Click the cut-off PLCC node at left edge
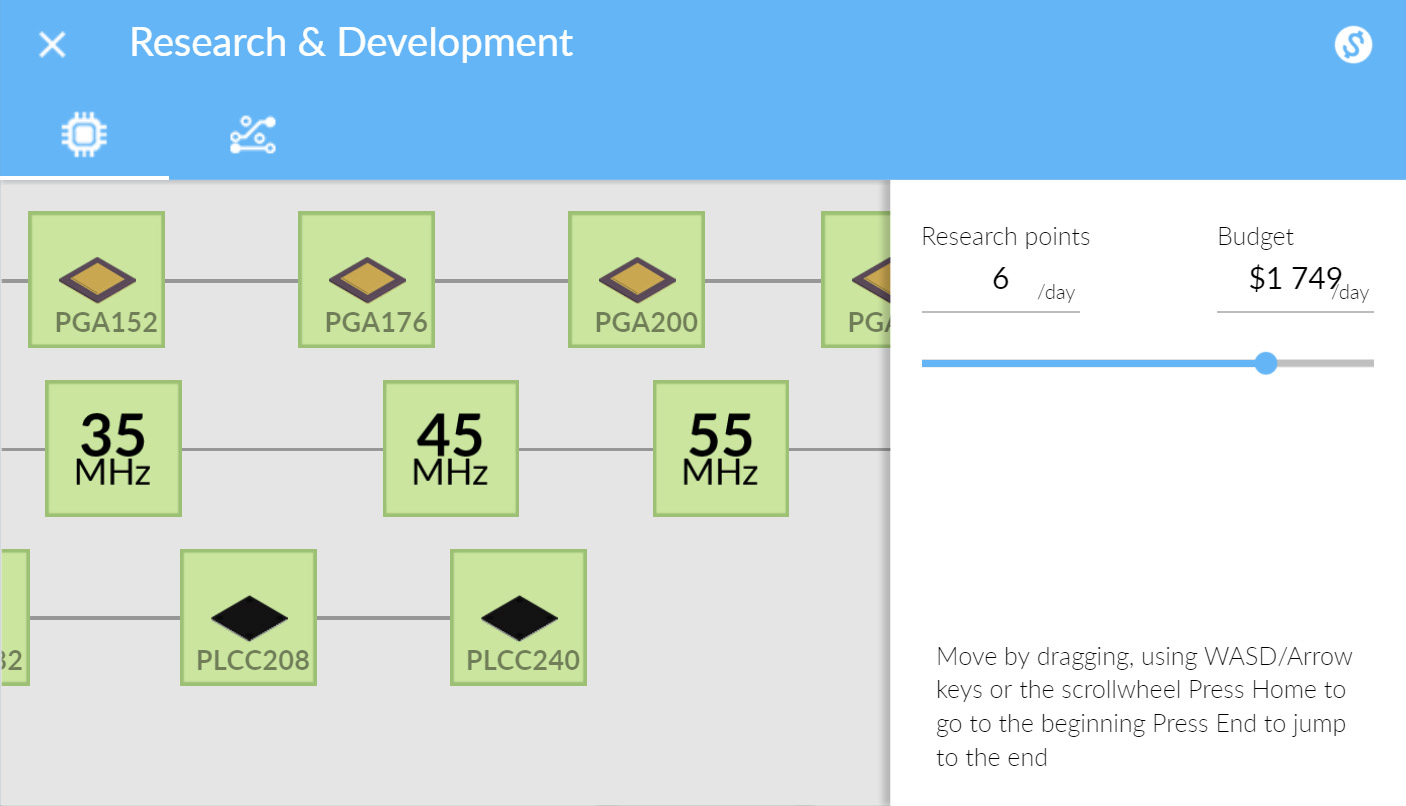The image size is (1406, 806). (x=14, y=617)
